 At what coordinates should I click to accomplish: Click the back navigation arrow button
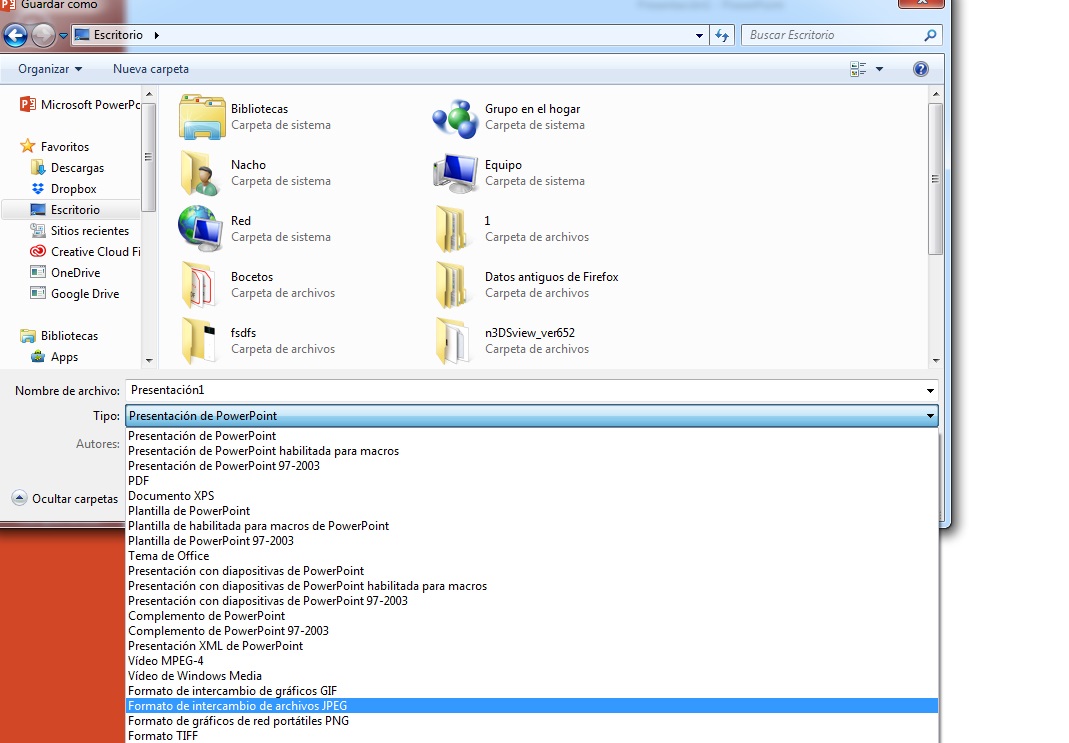click(x=15, y=36)
